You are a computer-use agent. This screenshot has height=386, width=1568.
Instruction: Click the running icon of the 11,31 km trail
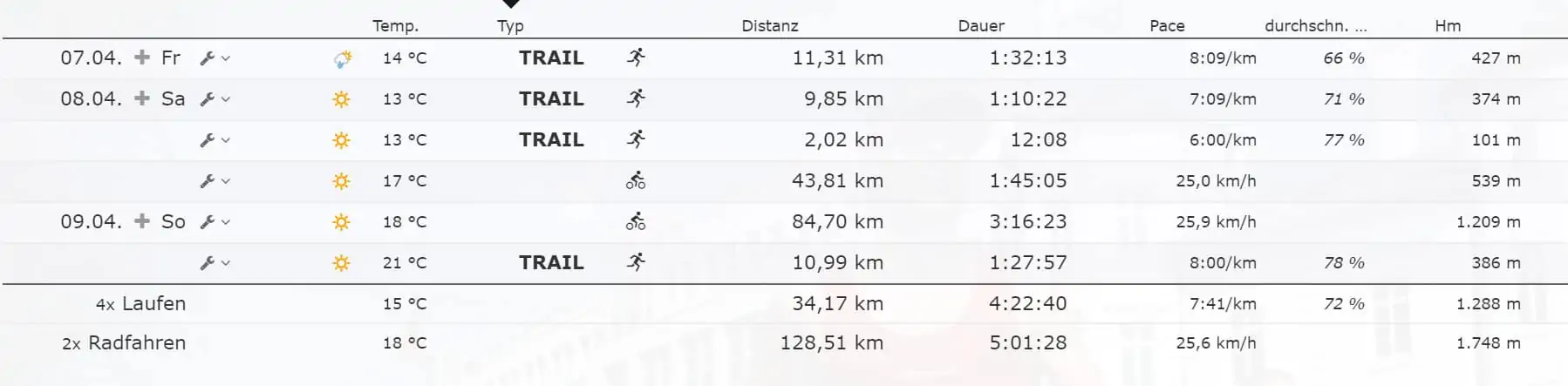click(x=636, y=58)
